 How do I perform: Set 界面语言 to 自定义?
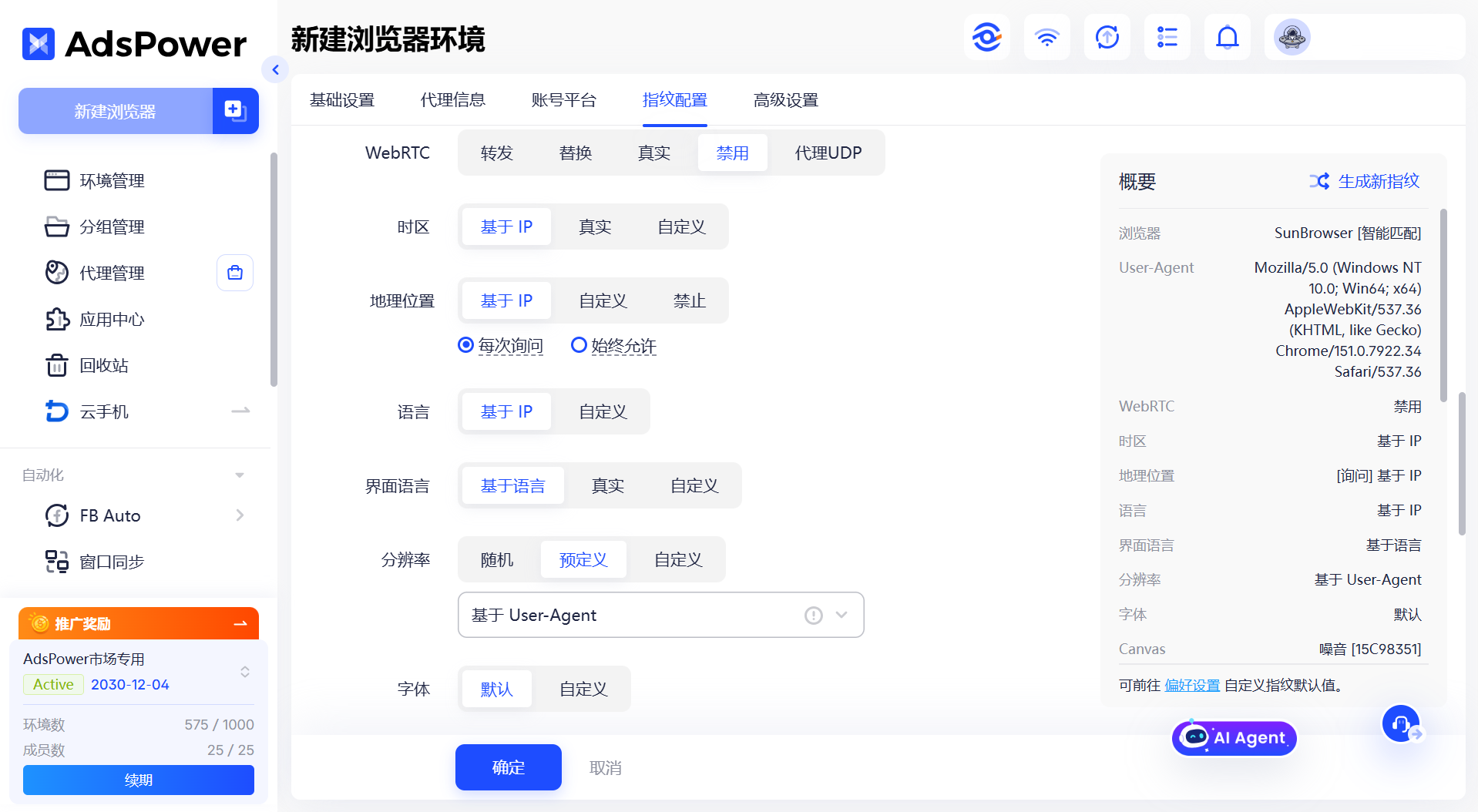[694, 485]
